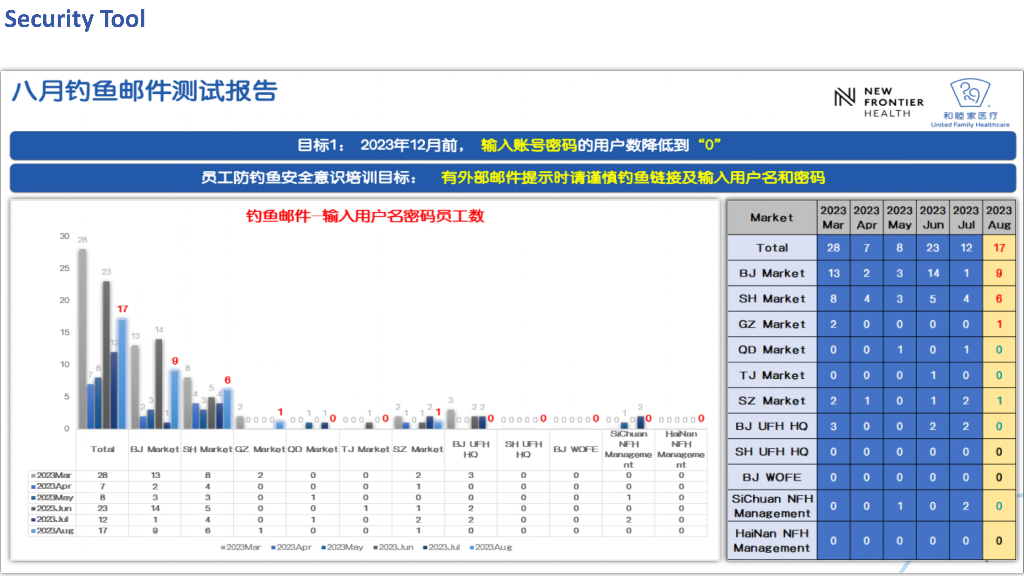Click the GZ Market row label in the summary table
The width and height of the screenshot is (1024, 576).
click(772, 324)
